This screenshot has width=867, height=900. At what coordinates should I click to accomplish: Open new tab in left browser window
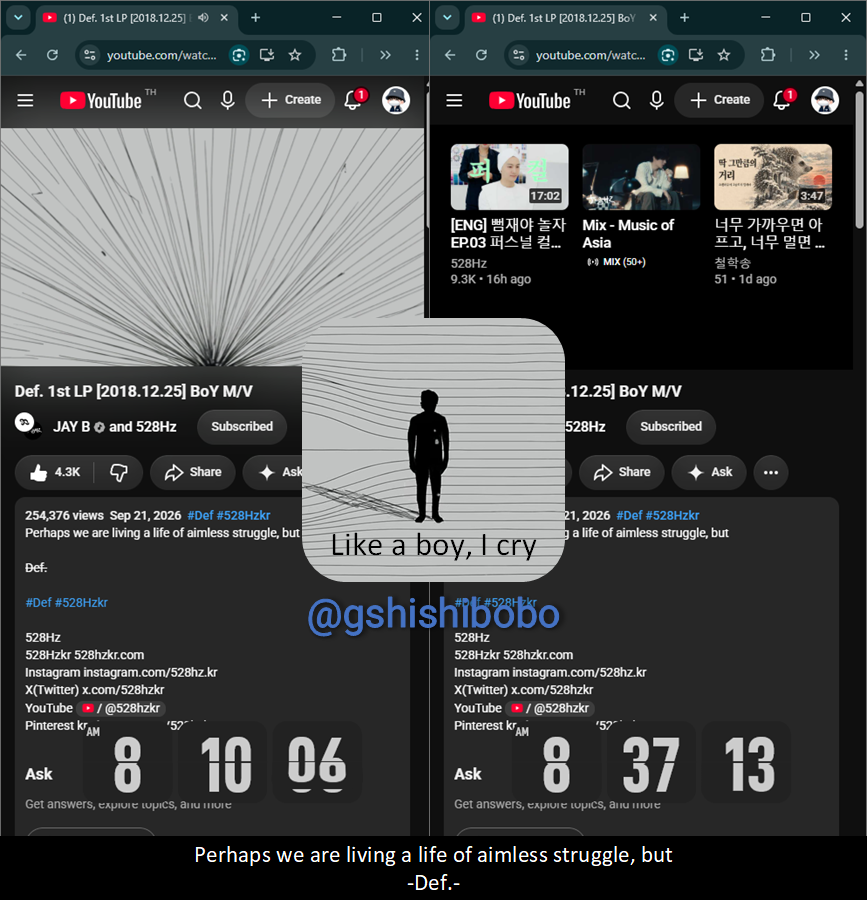click(x=255, y=18)
